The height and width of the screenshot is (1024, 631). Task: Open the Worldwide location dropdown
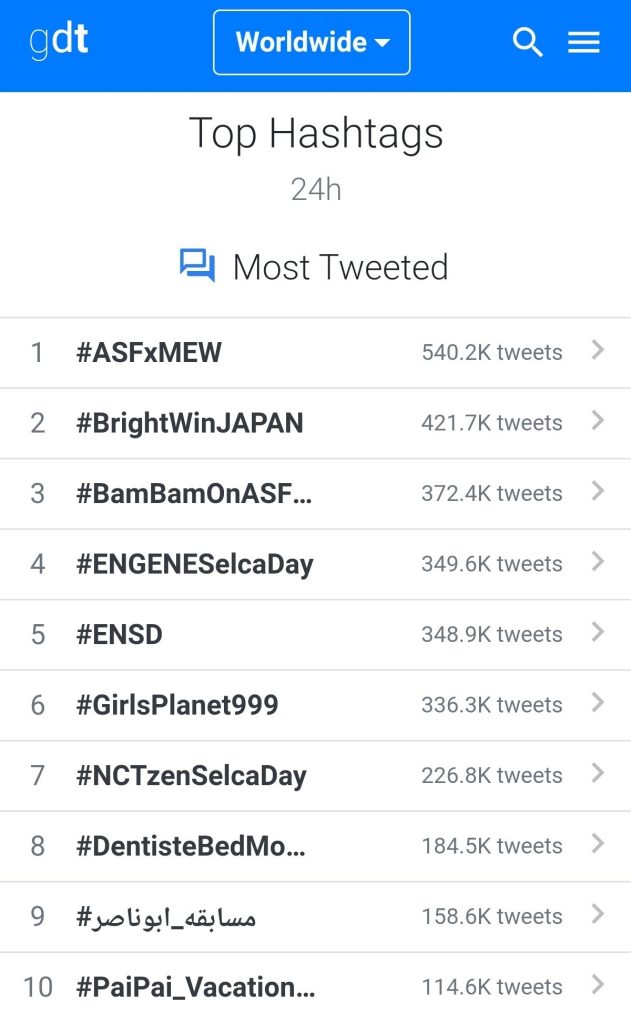[312, 42]
